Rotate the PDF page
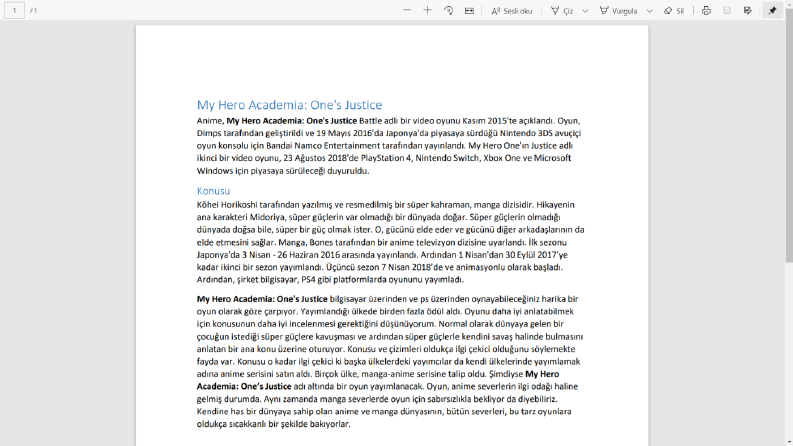The image size is (793, 446). pos(448,10)
